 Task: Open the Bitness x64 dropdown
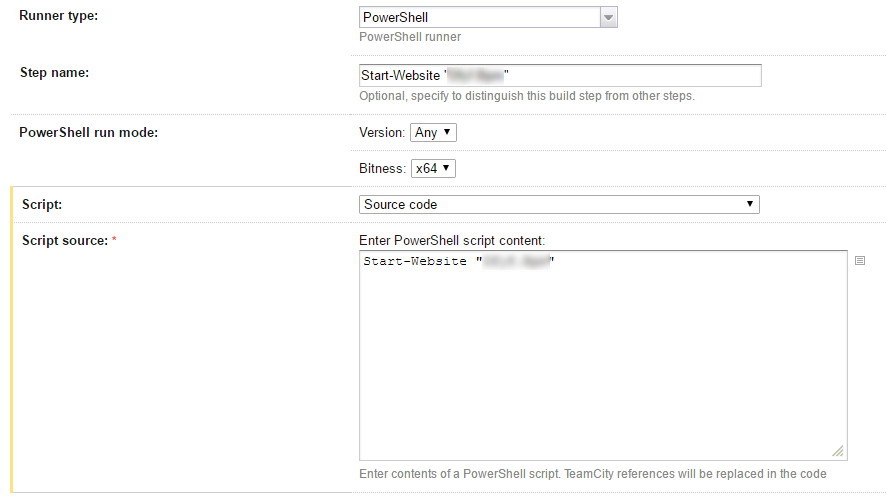pyautogui.click(x=433, y=169)
